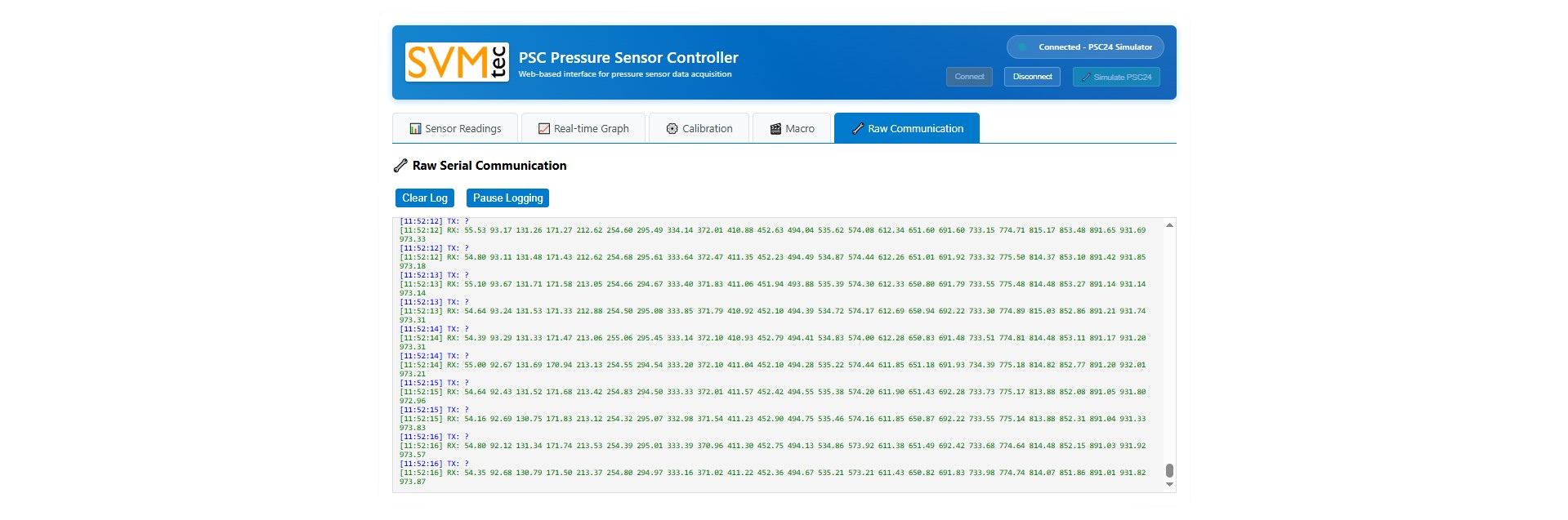Switch to the Real-time Graph tab
The height and width of the screenshot is (520, 1568).
[x=583, y=129]
